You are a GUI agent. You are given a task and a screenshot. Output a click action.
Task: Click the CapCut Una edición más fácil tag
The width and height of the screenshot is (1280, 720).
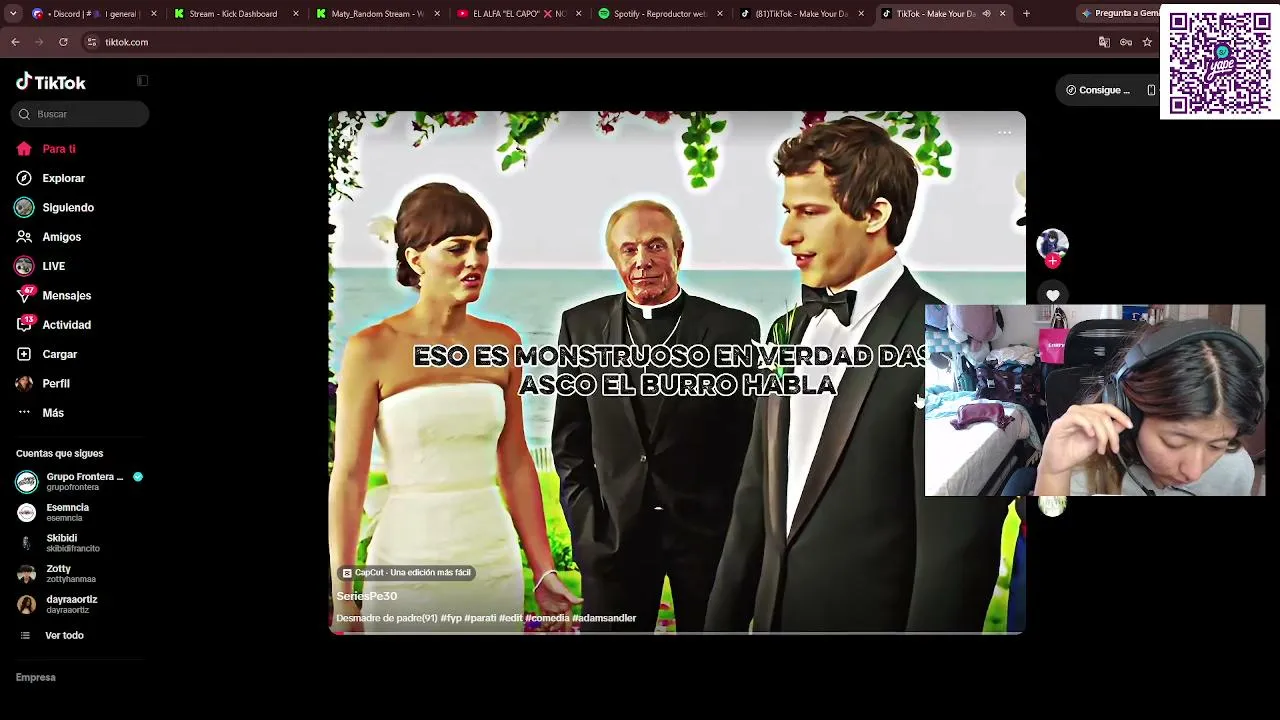click(406, 573)
